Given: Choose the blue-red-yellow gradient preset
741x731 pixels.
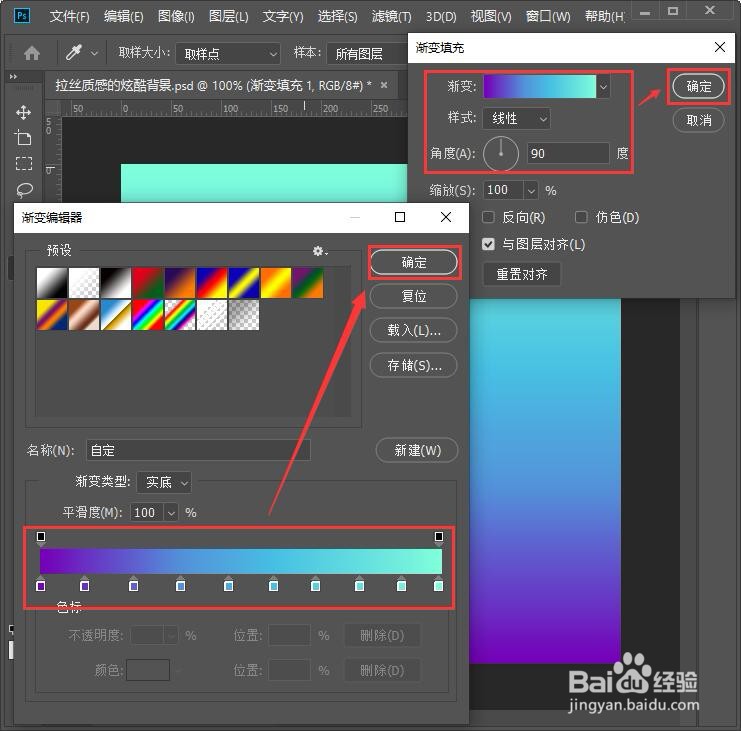Looking at the screenshot, I should coord(212,283).
